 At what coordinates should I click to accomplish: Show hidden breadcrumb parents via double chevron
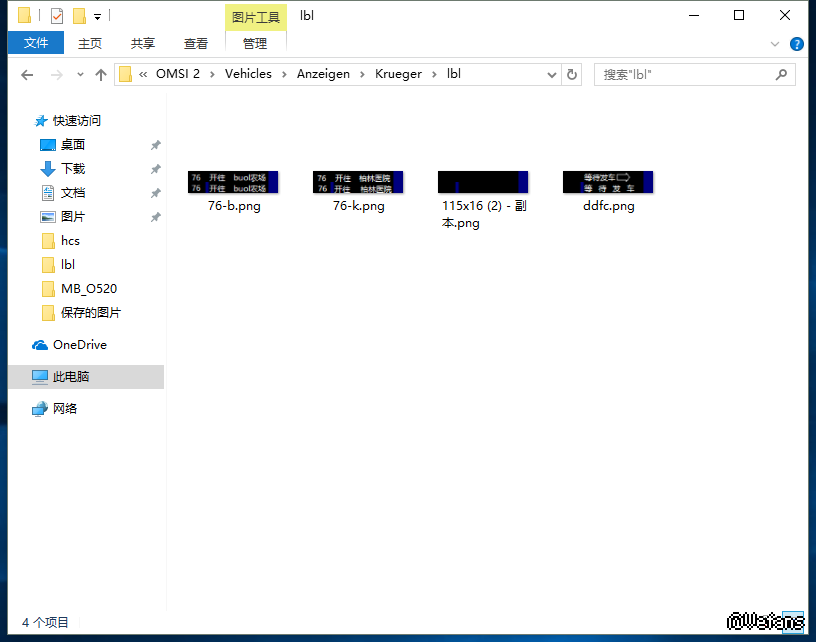click(143, 74)
